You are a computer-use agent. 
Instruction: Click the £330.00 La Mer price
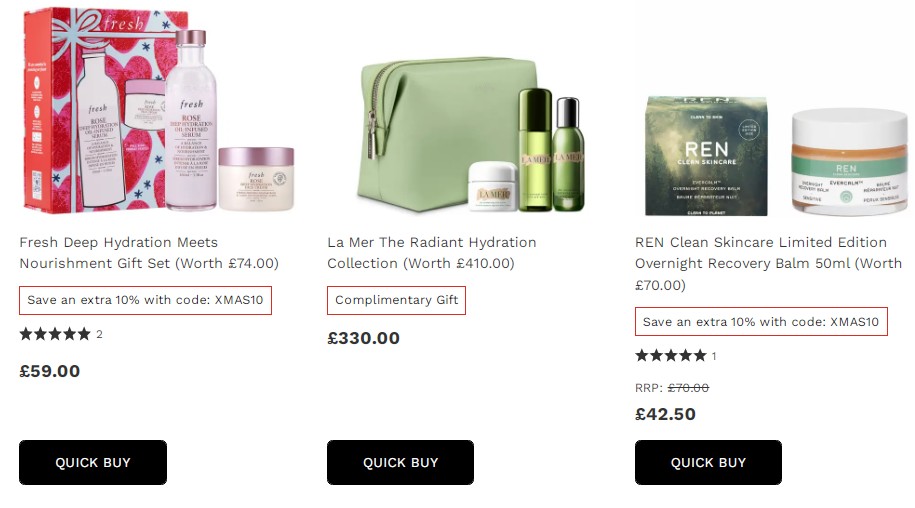click(x=364, y=338)
